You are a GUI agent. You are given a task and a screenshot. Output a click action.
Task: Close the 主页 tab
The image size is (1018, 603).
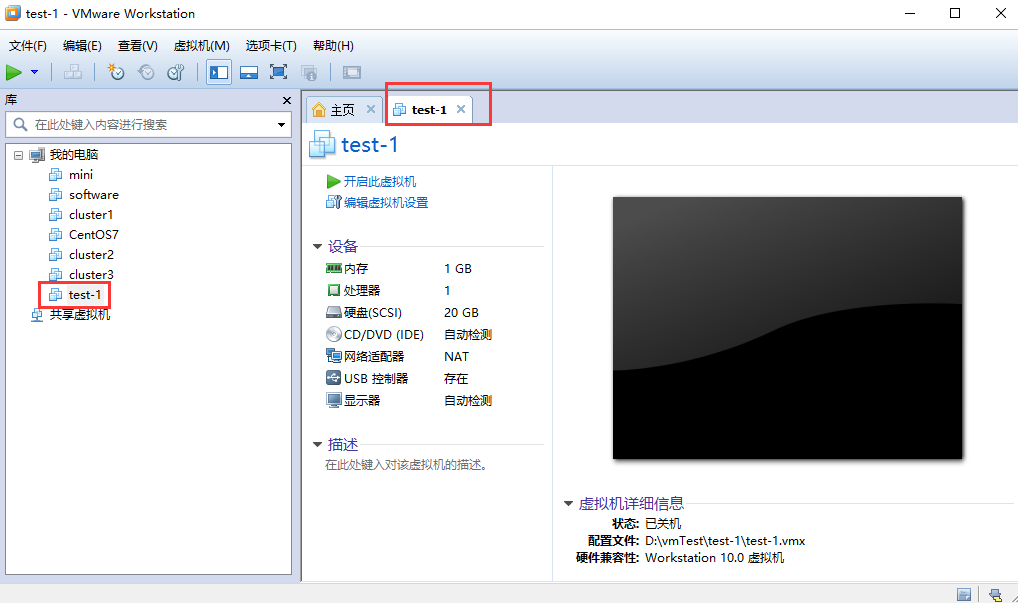coord(371,109)
